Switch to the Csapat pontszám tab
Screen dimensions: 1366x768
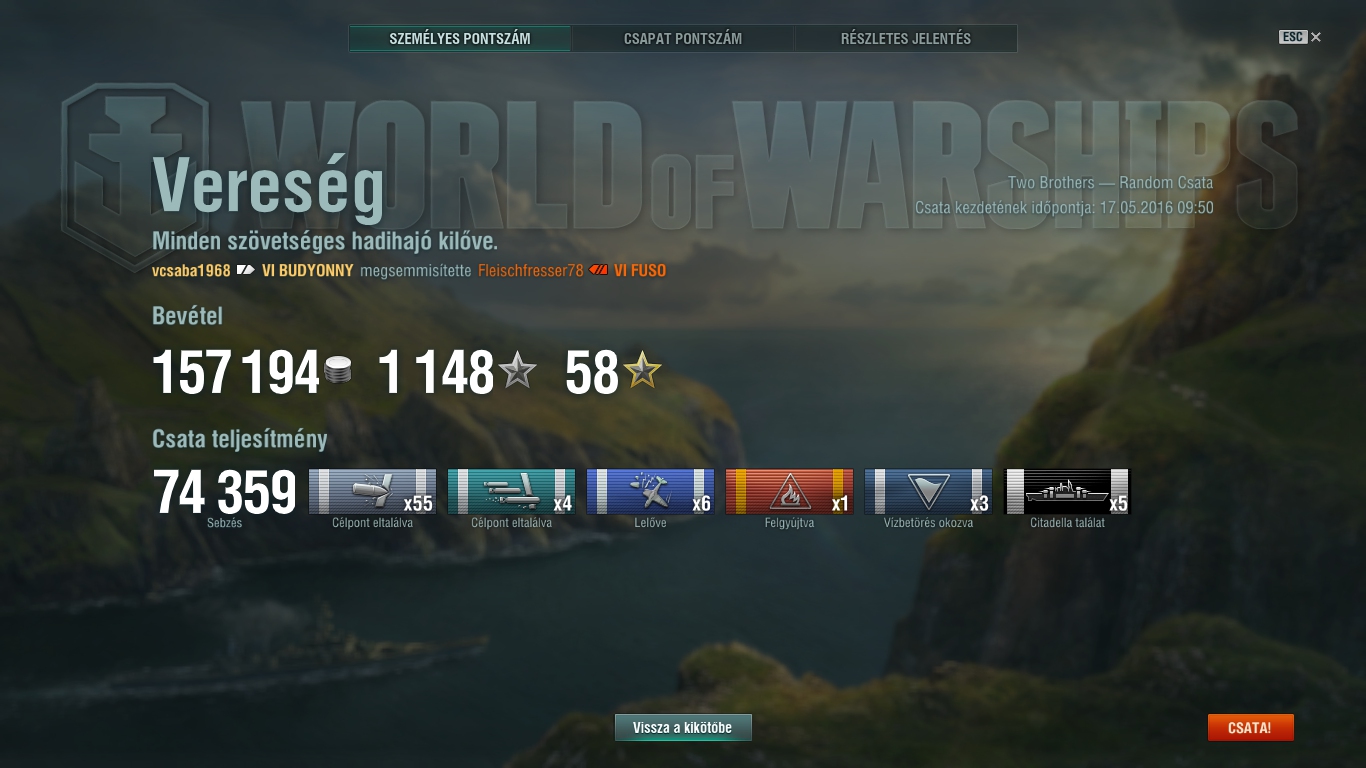683,39
